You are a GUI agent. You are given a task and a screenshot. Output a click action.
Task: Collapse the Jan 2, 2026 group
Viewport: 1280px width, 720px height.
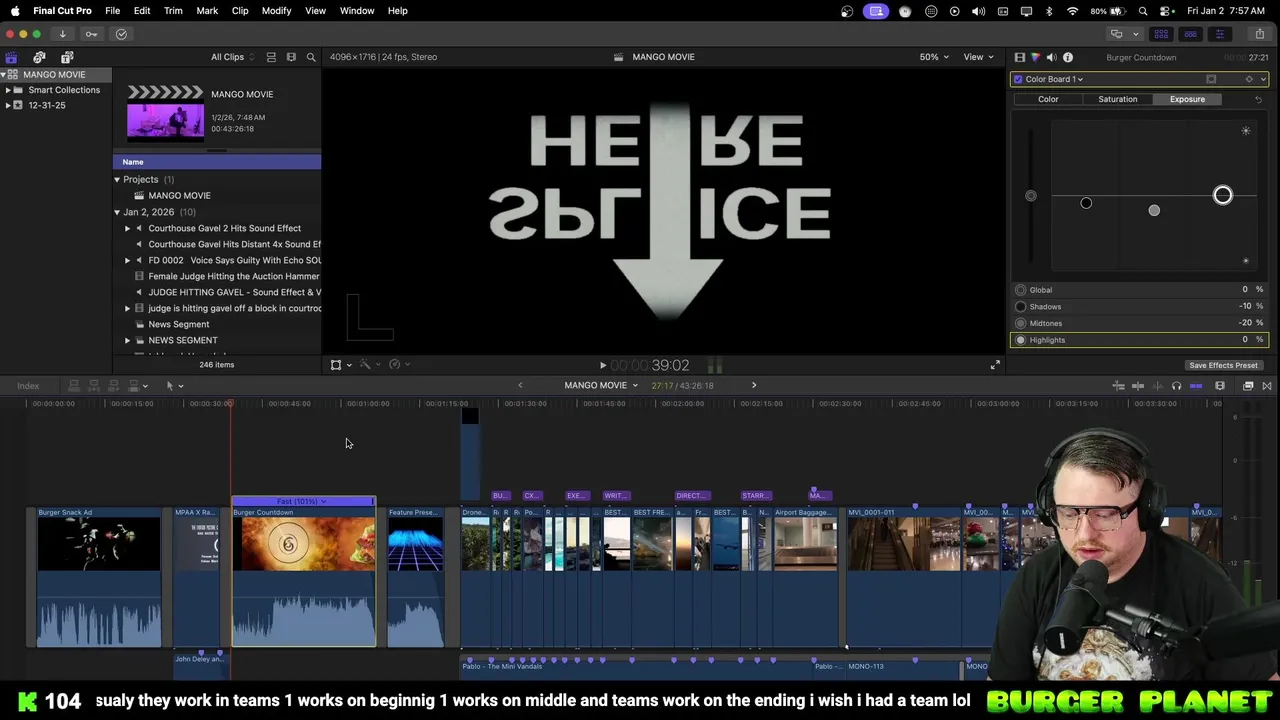pos(117,212)
